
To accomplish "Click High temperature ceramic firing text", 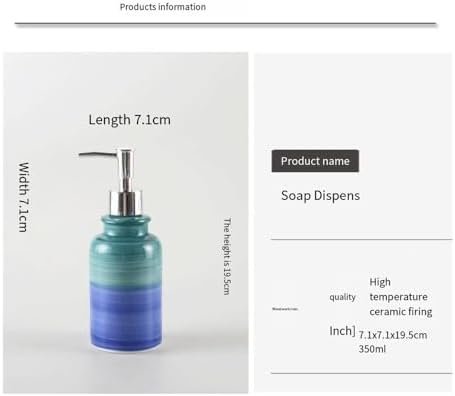I will [x=401, y=297].
